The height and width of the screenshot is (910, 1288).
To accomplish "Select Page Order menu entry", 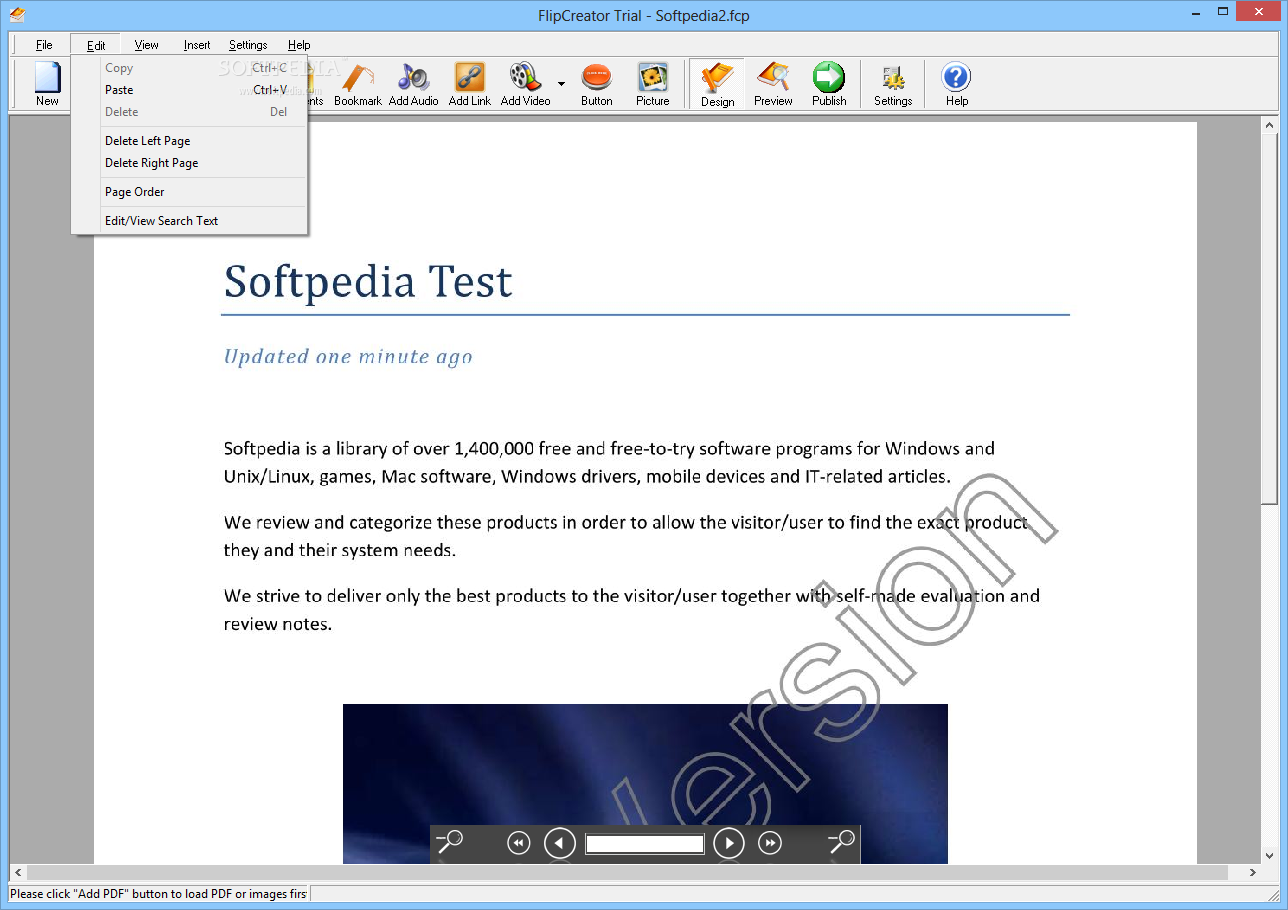I will click(189, 192).
